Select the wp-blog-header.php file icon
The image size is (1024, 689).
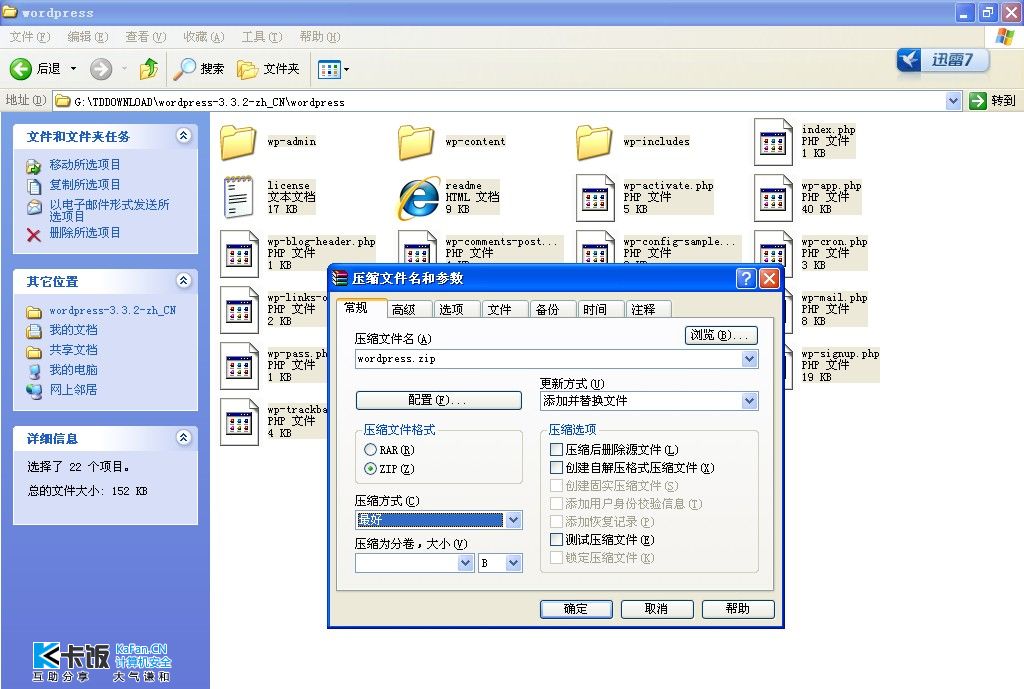pyautogui.click(x=239, y=253)
